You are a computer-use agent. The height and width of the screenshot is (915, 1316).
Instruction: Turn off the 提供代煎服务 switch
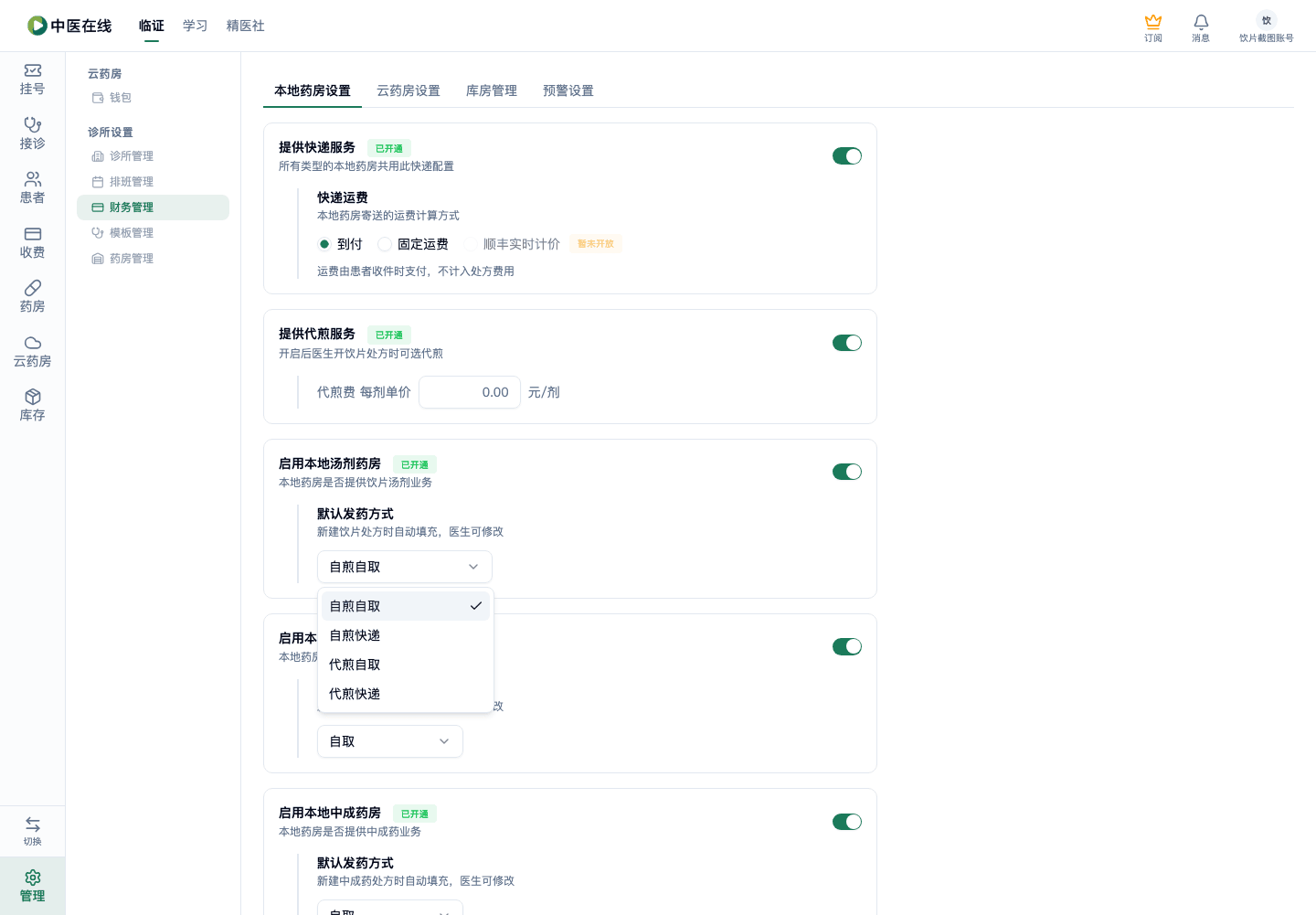(x=847, y=343)
